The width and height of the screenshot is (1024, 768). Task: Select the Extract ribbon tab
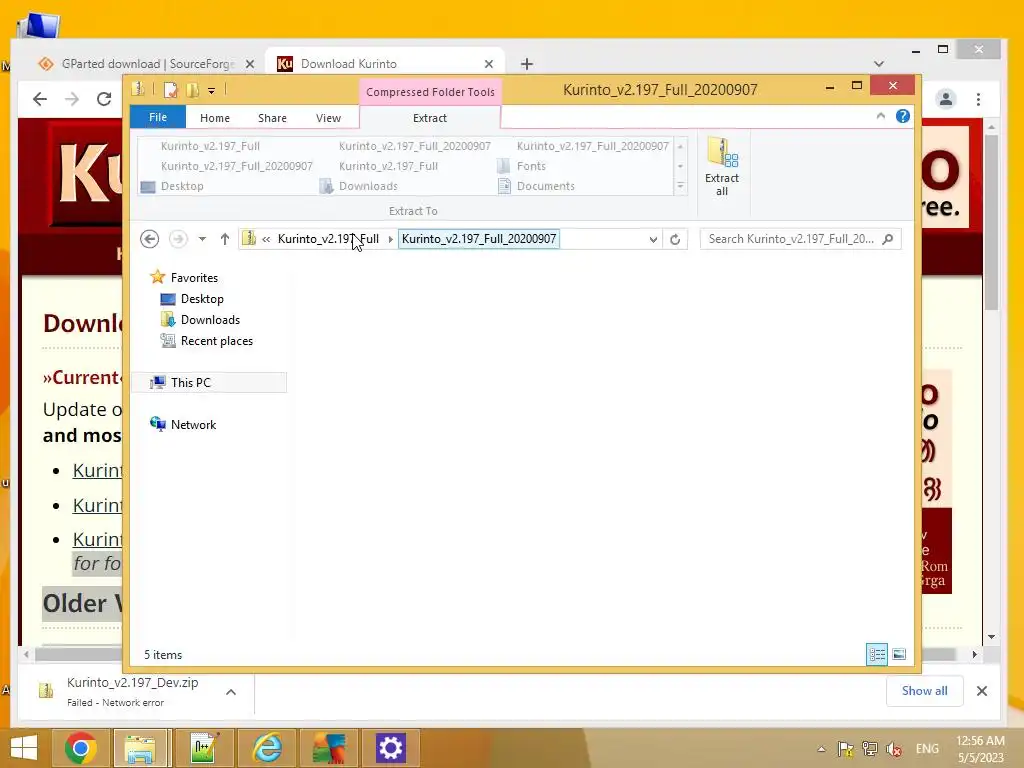pos(430,118)
